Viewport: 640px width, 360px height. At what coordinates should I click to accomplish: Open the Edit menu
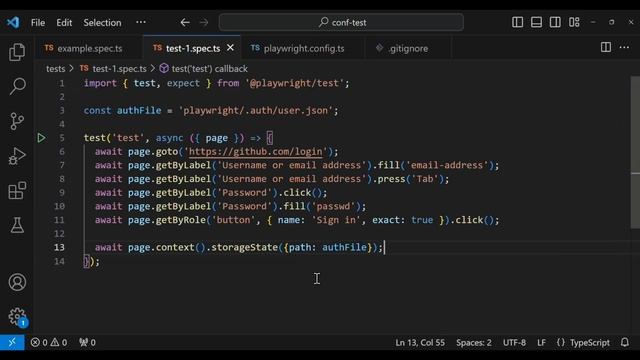[64, 22]
